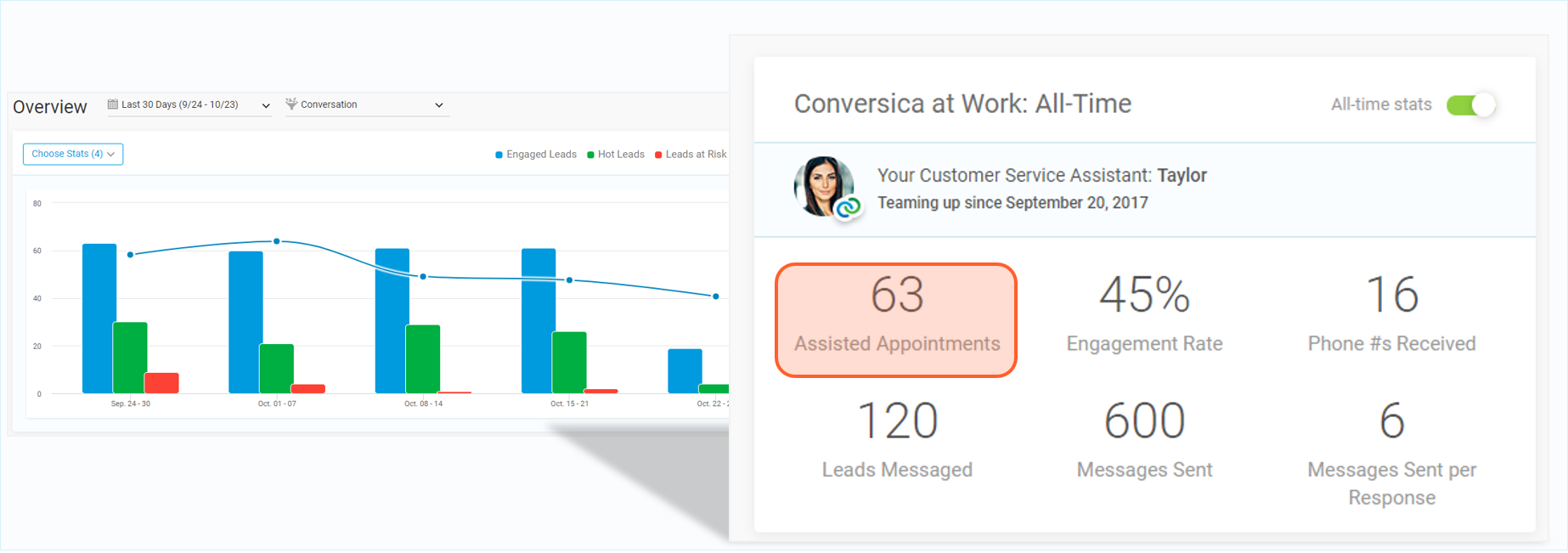This screenshot has width=1568, height=553.
Task: Open the Conversation filter dropdown
Action: (365, 105)
